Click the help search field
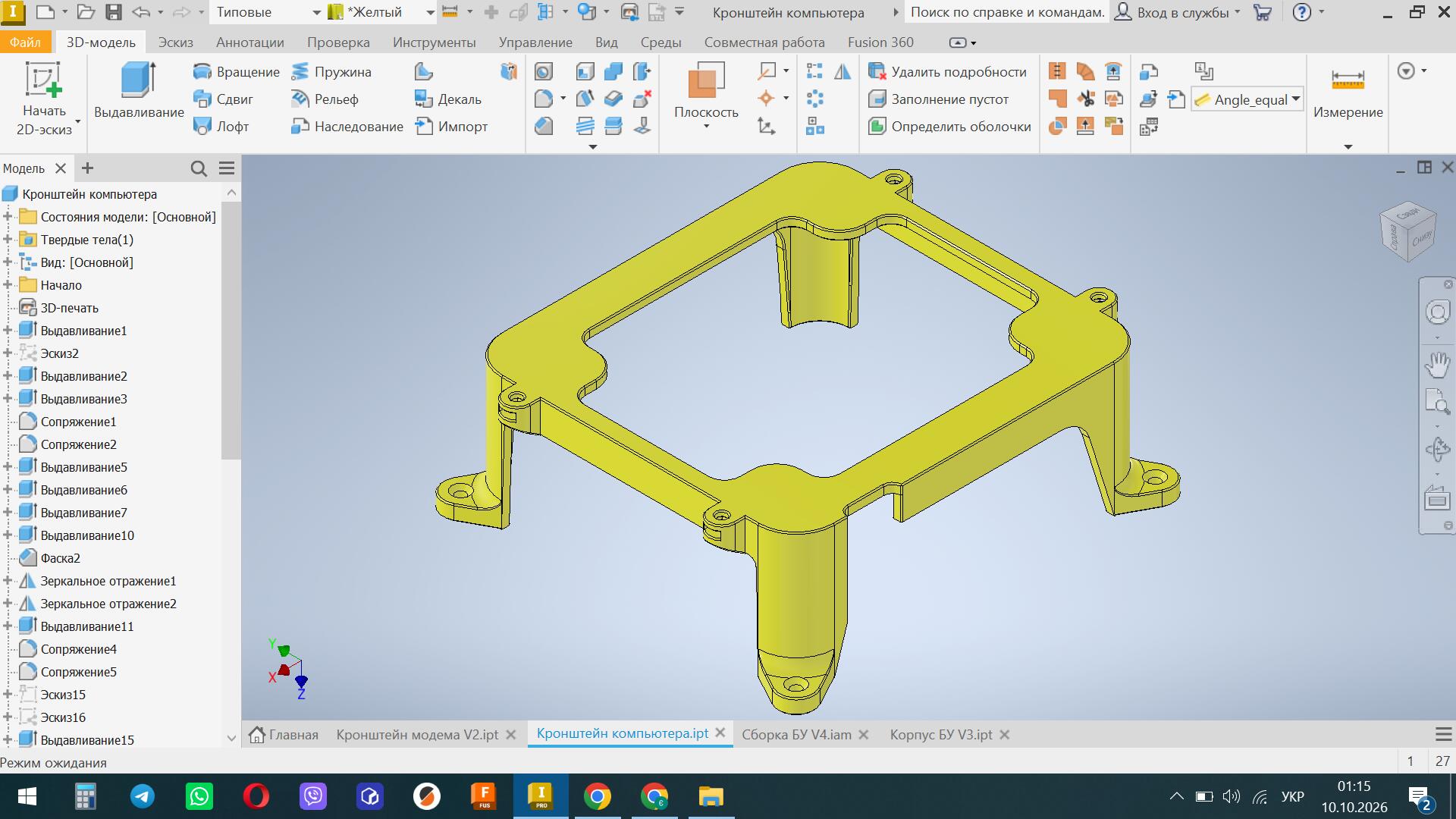This screenshot has width=1456, height=819. click(1007, 12)
